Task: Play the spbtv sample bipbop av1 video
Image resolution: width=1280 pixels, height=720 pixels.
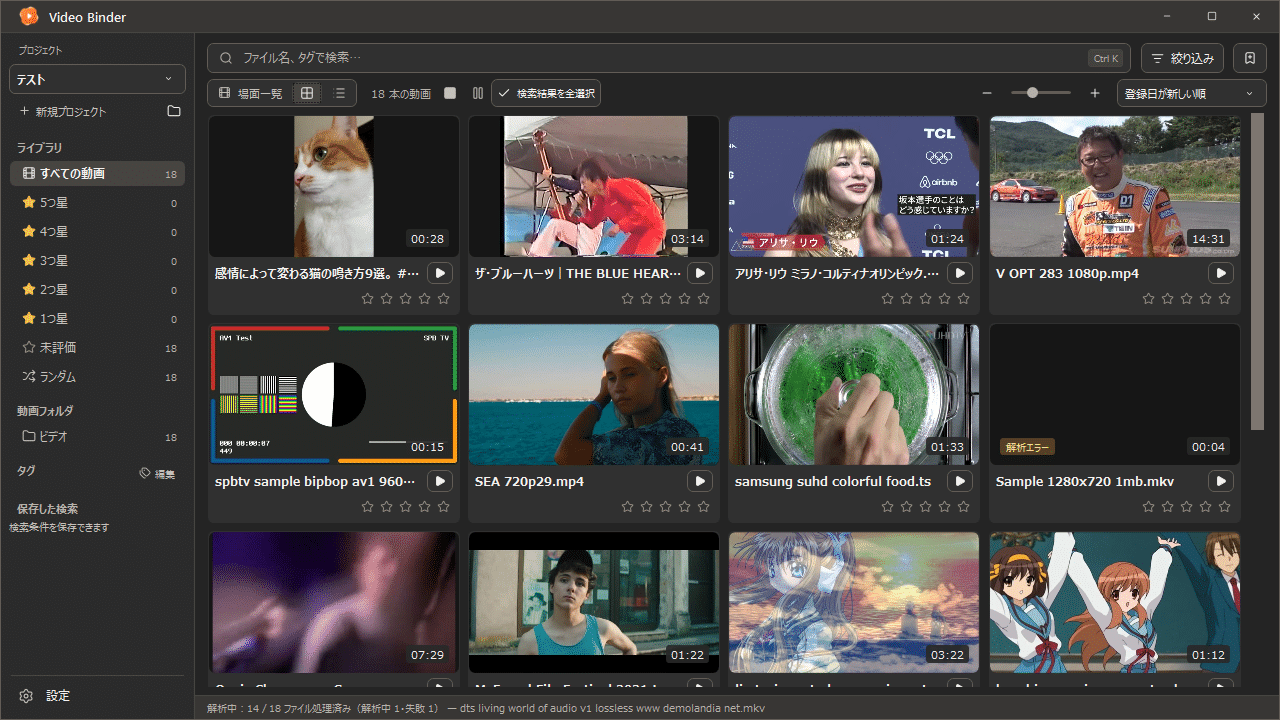Action: [439, 481]
